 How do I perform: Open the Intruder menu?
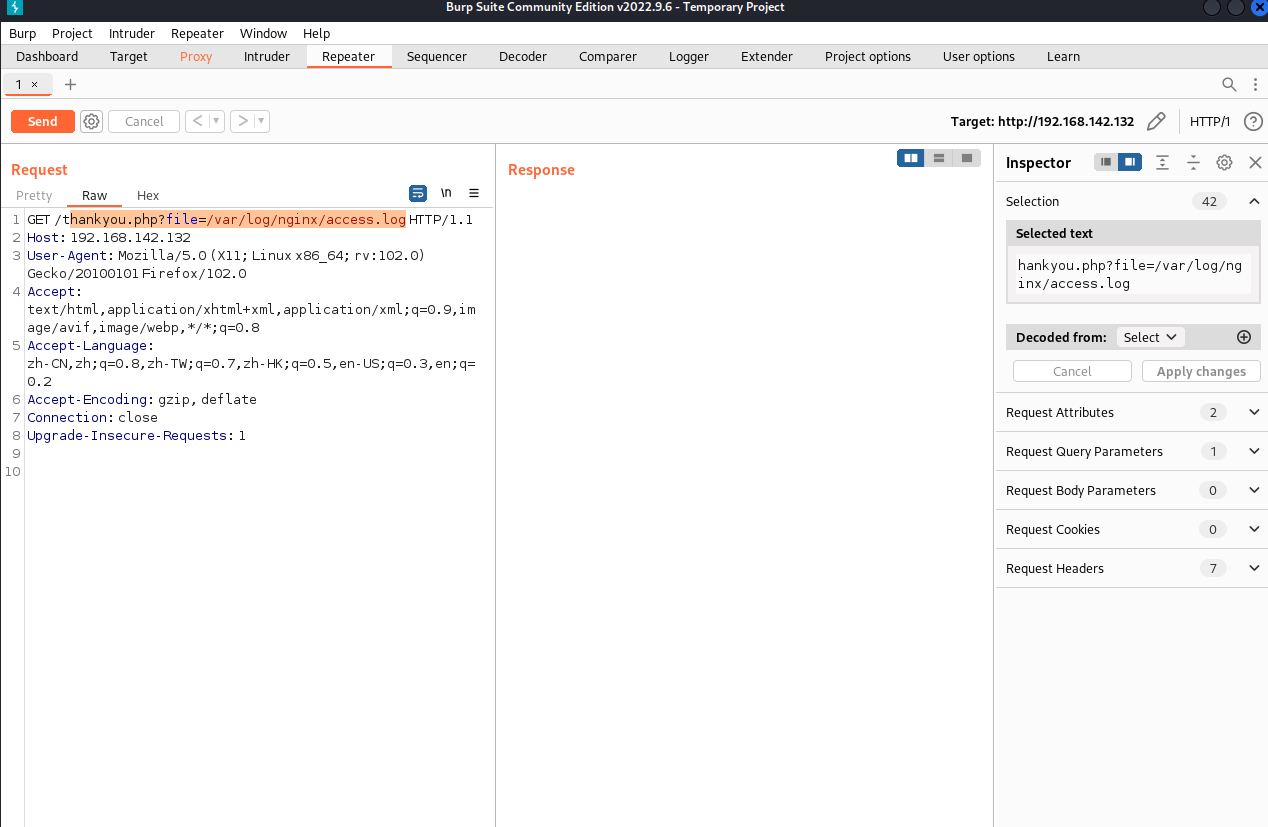pyautogui.click(x=132, y=33)
